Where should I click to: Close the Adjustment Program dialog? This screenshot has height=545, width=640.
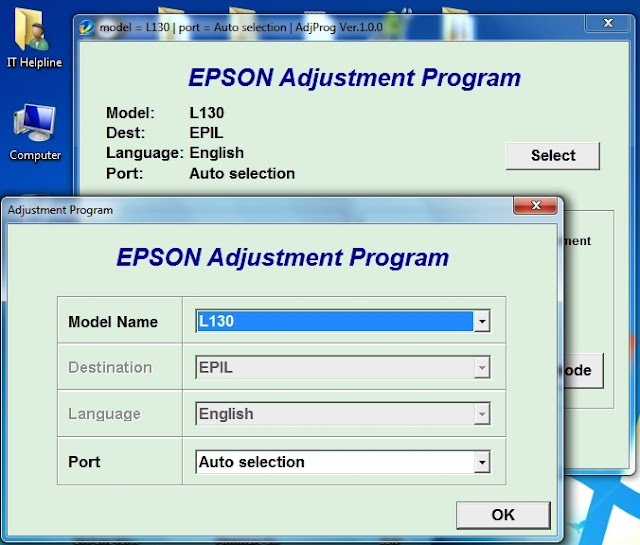[x=535, y=205]
